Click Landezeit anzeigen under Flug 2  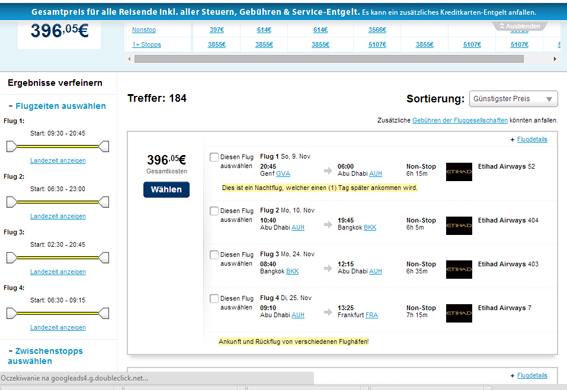58,216
